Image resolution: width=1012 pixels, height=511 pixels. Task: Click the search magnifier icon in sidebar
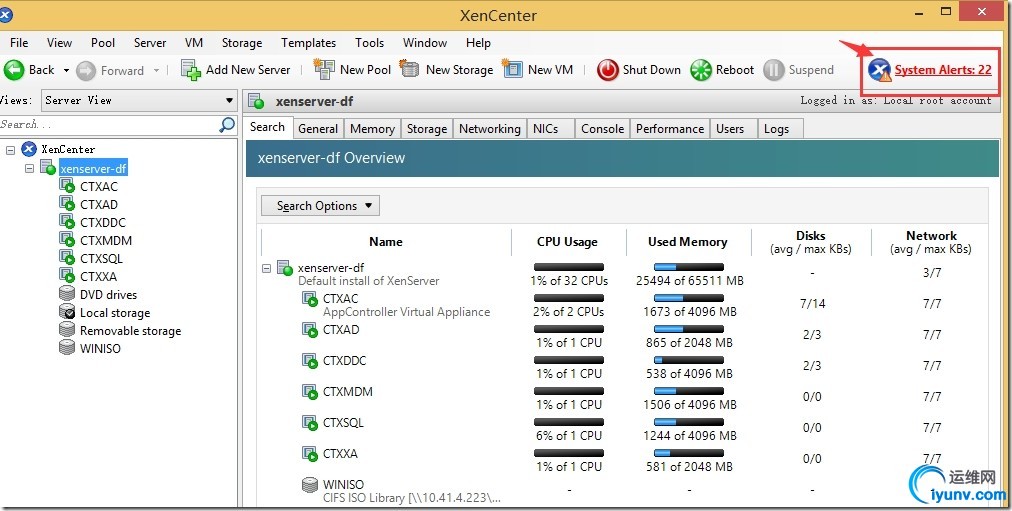point(227,125)
